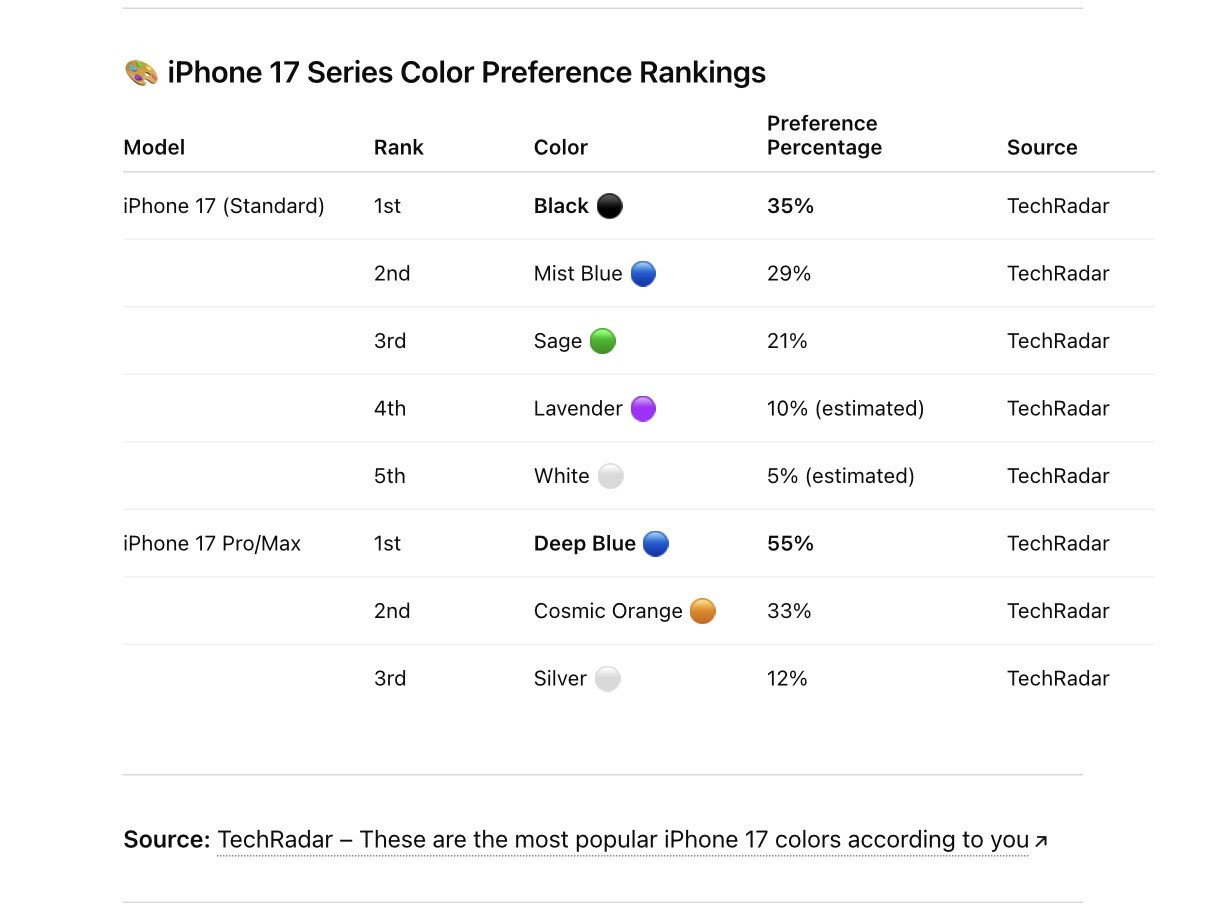Image resolution: width=1206 pixels, height=910 pixels.
Task: Click the artist palette emoji in heading
Action: coord(141,73)
